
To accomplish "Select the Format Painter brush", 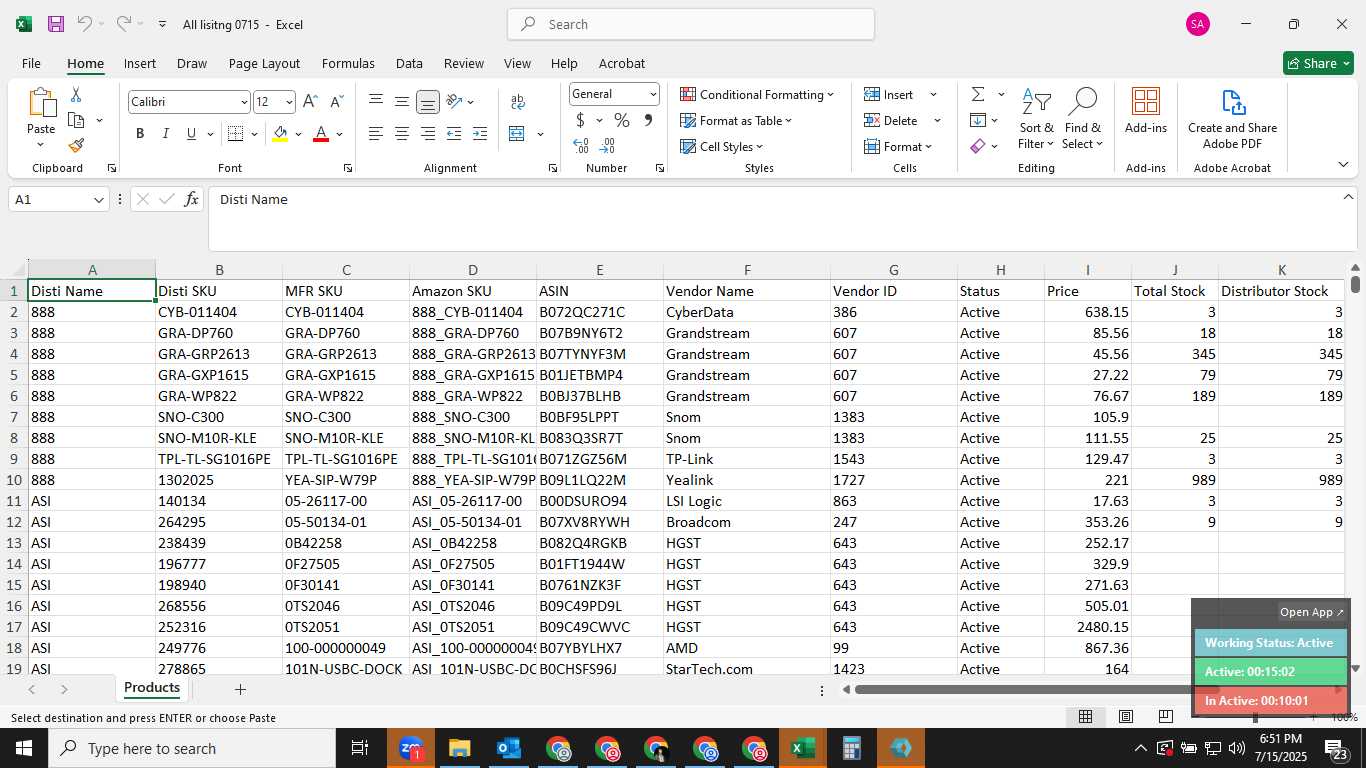I will click(x=76, y=145).
